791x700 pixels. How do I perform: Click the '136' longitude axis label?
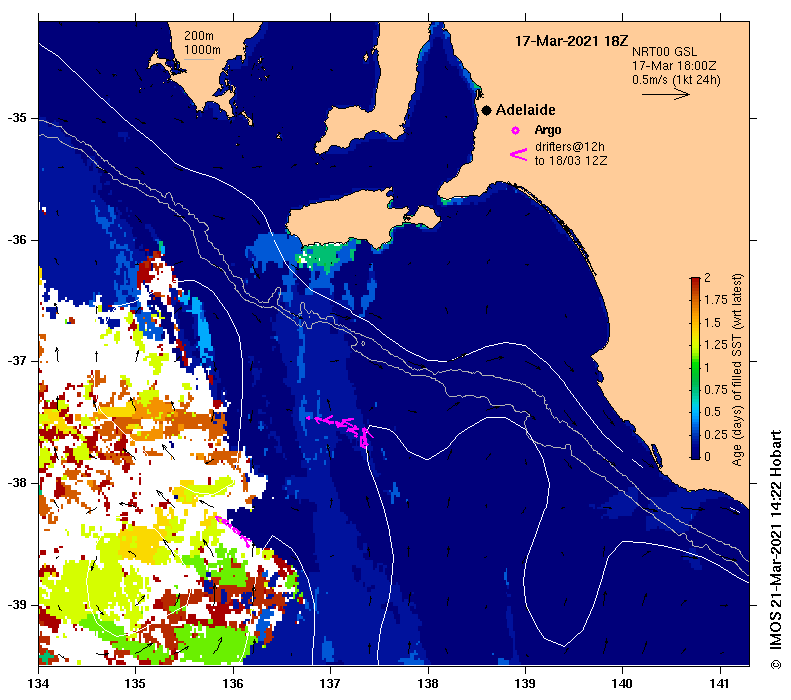click(x=233, y=684)
